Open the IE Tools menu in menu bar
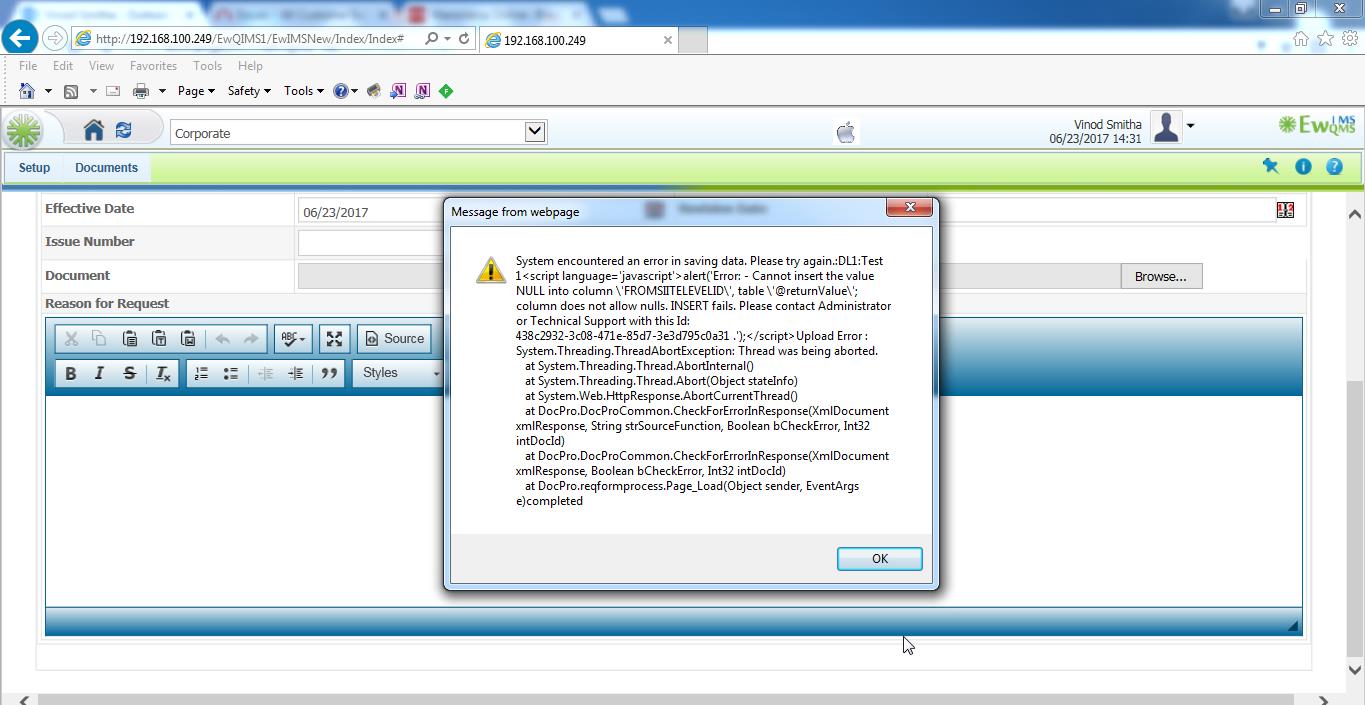 (207, 66)
